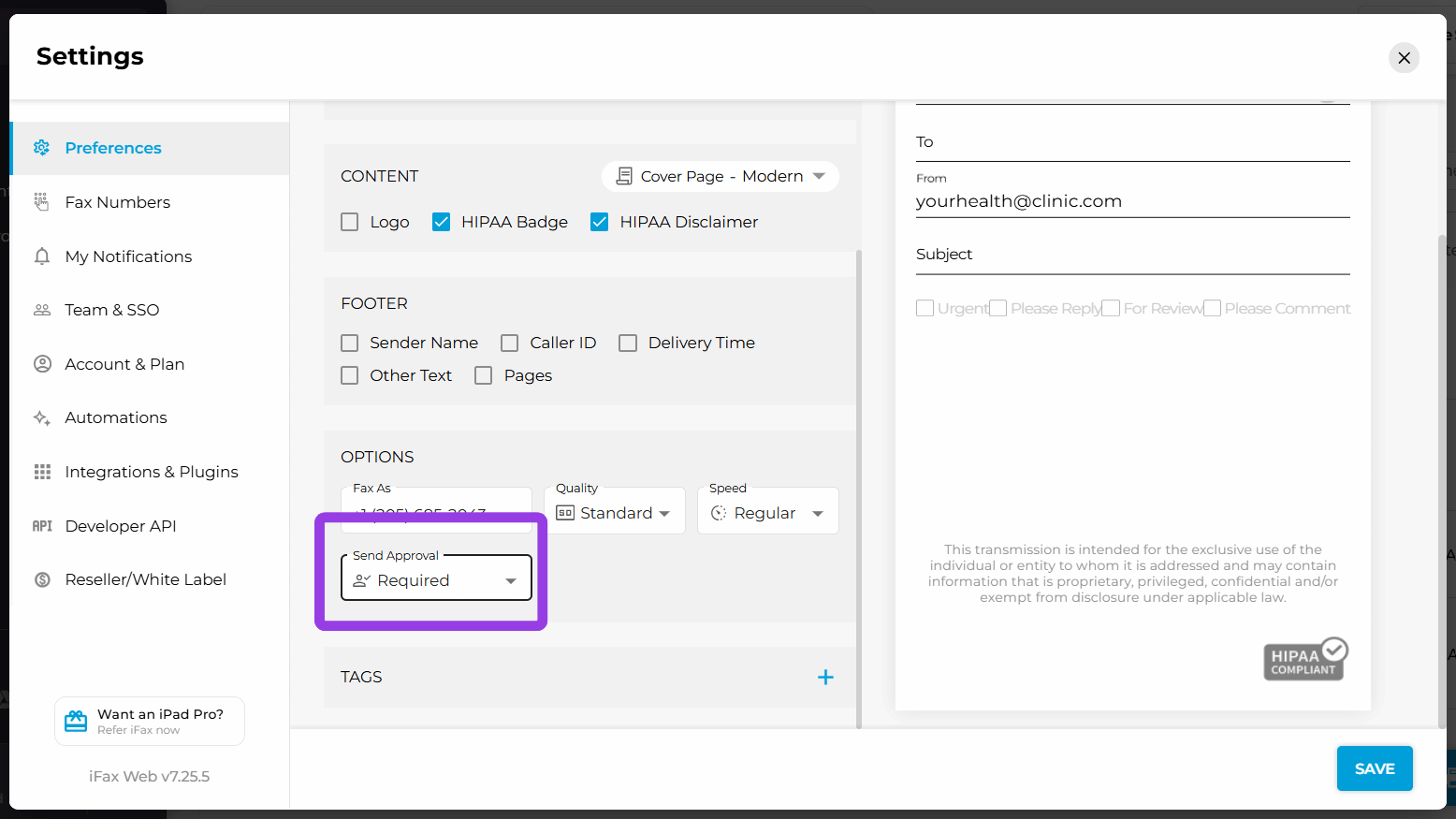Click the Team & SSO people icon
1456x819 pixels.
(41, 310)
